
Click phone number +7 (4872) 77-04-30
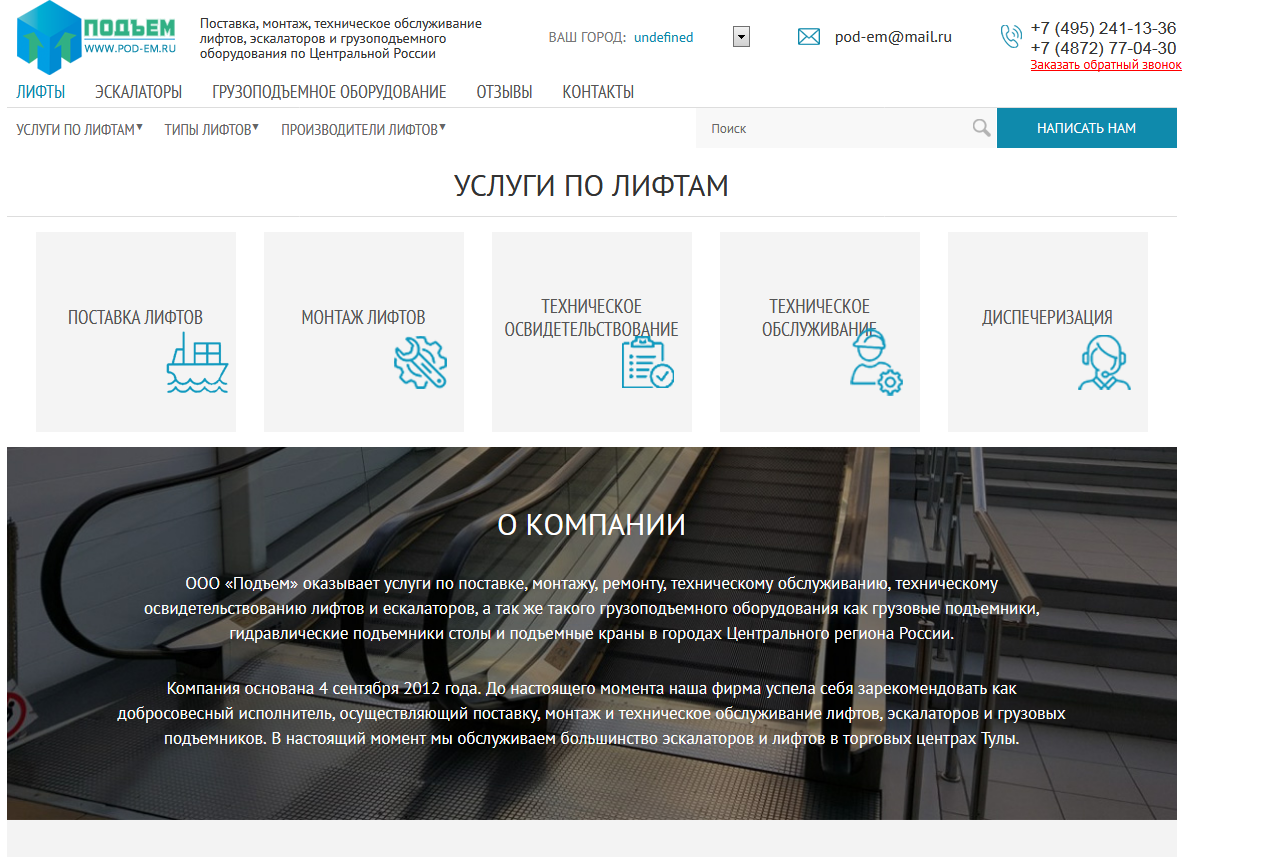click(1103, 48)
